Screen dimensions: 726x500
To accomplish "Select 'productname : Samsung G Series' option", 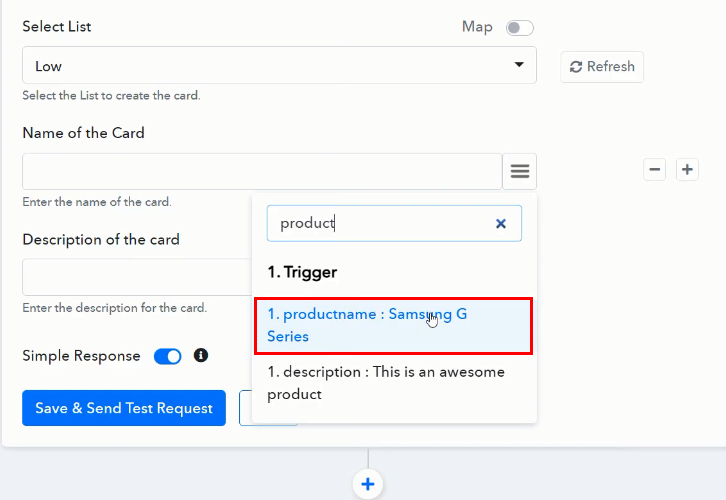I will (393, 325).
